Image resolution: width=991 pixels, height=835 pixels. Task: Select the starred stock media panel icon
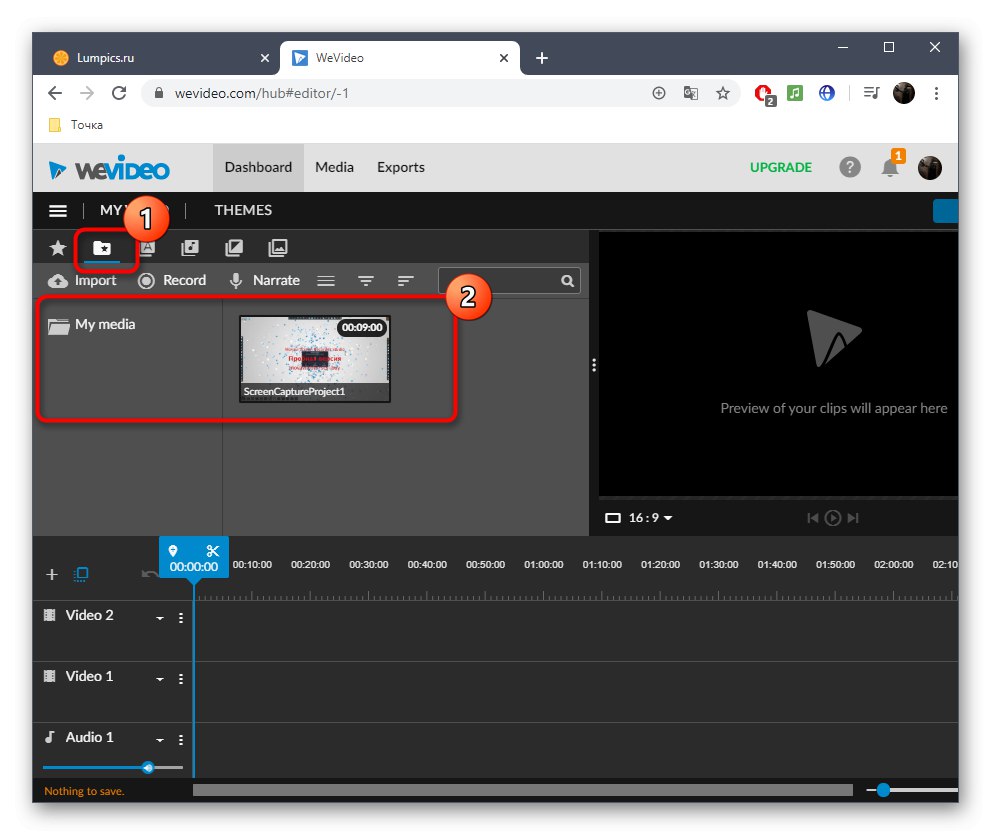point(57,247)
